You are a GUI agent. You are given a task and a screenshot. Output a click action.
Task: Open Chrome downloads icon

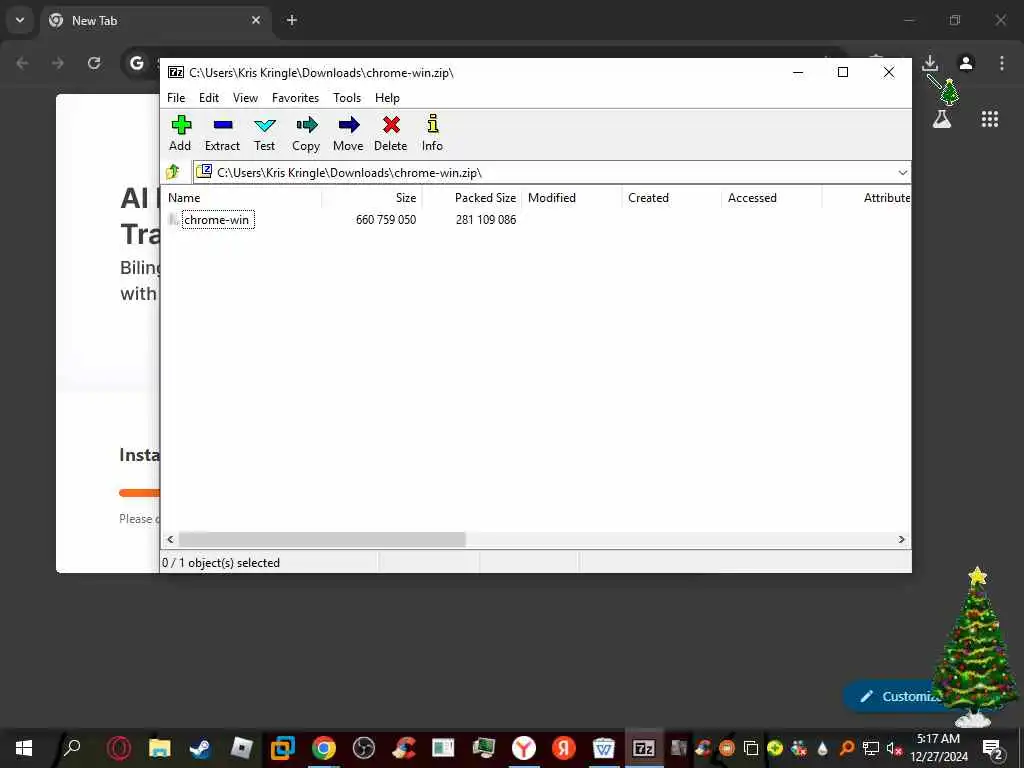tap(930, 63)
